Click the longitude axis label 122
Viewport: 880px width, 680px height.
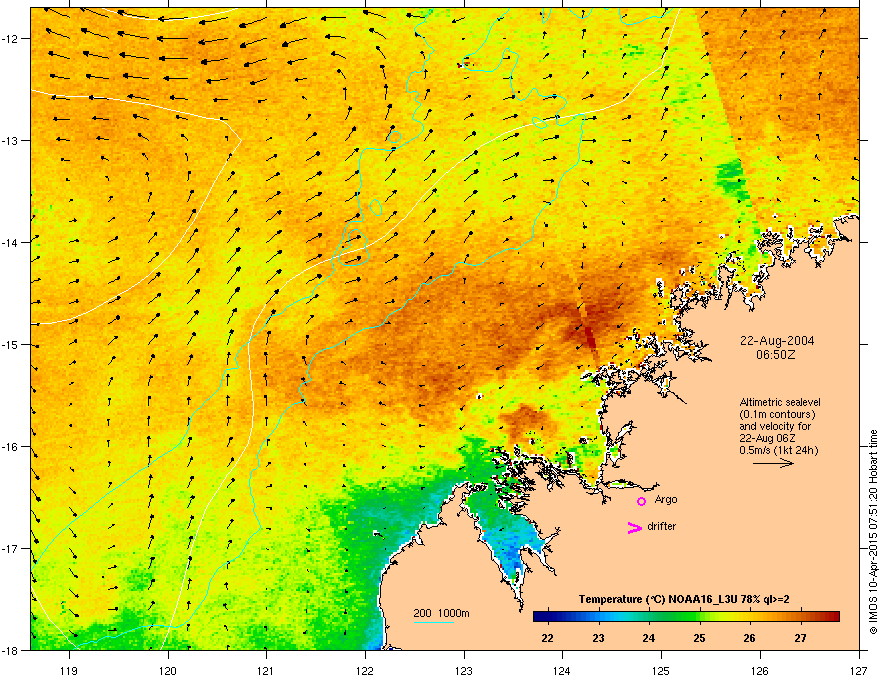coord(365,670)
